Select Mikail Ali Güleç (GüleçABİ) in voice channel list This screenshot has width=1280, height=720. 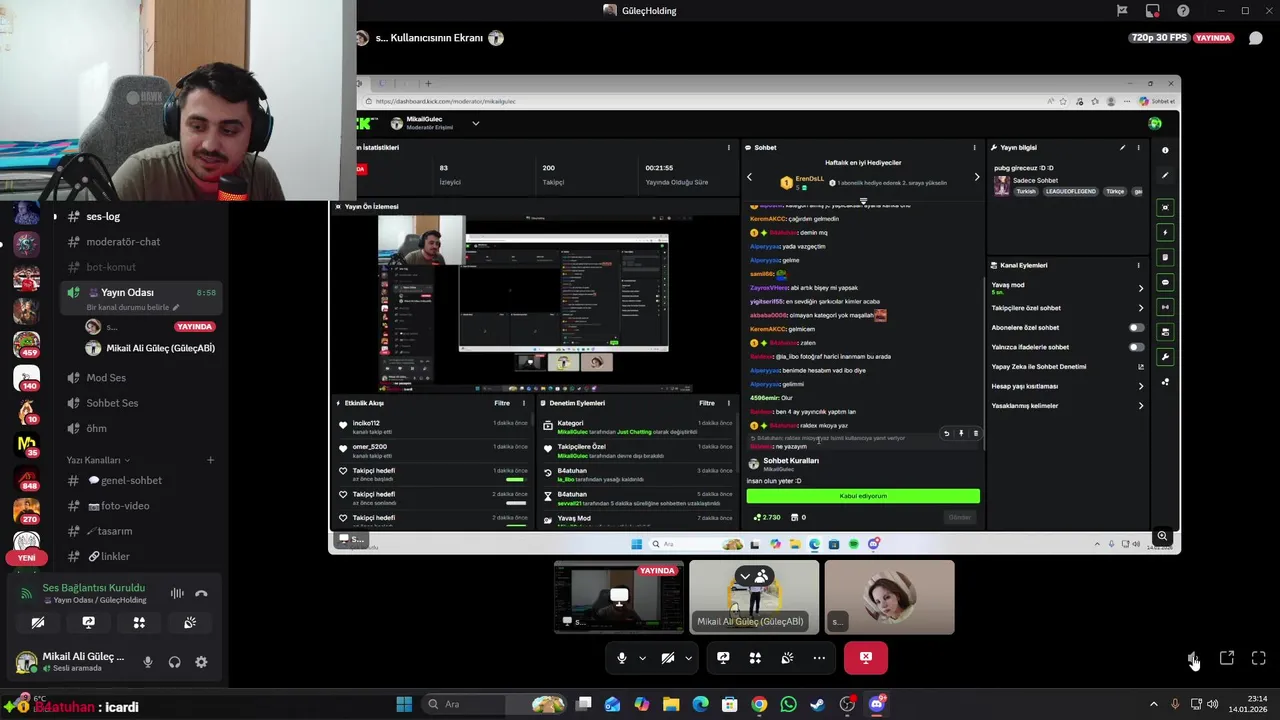tap(160, 348)
